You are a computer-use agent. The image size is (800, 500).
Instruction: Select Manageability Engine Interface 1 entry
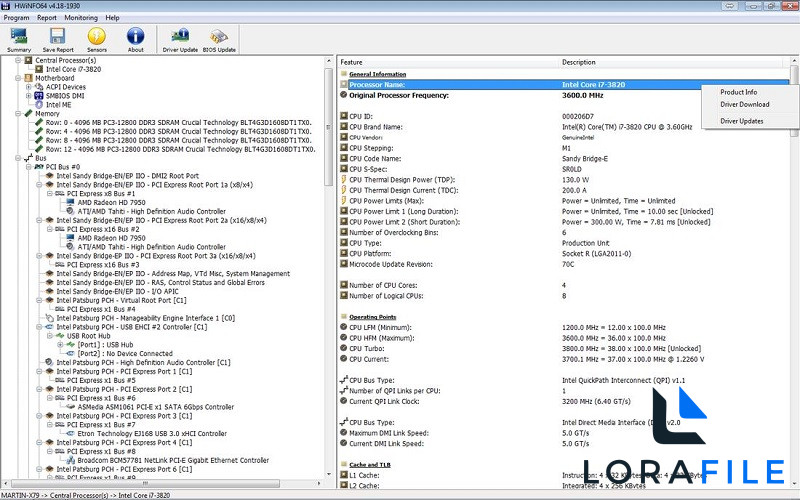pyautogui.click(x=145, y=318)
